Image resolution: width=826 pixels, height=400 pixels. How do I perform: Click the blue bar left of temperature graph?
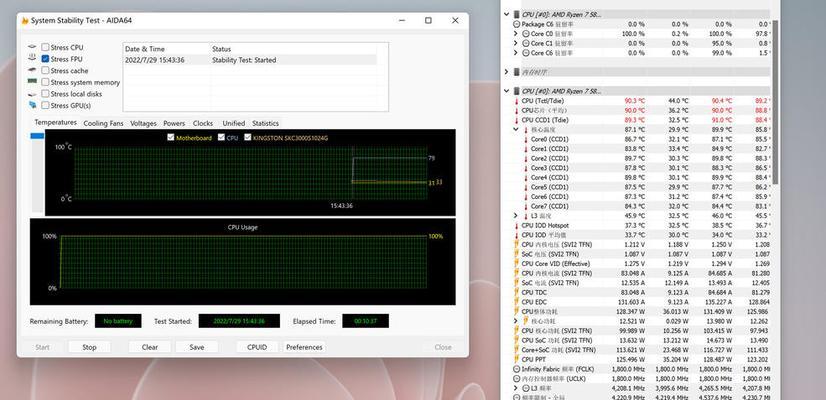[x=37, y=136]
